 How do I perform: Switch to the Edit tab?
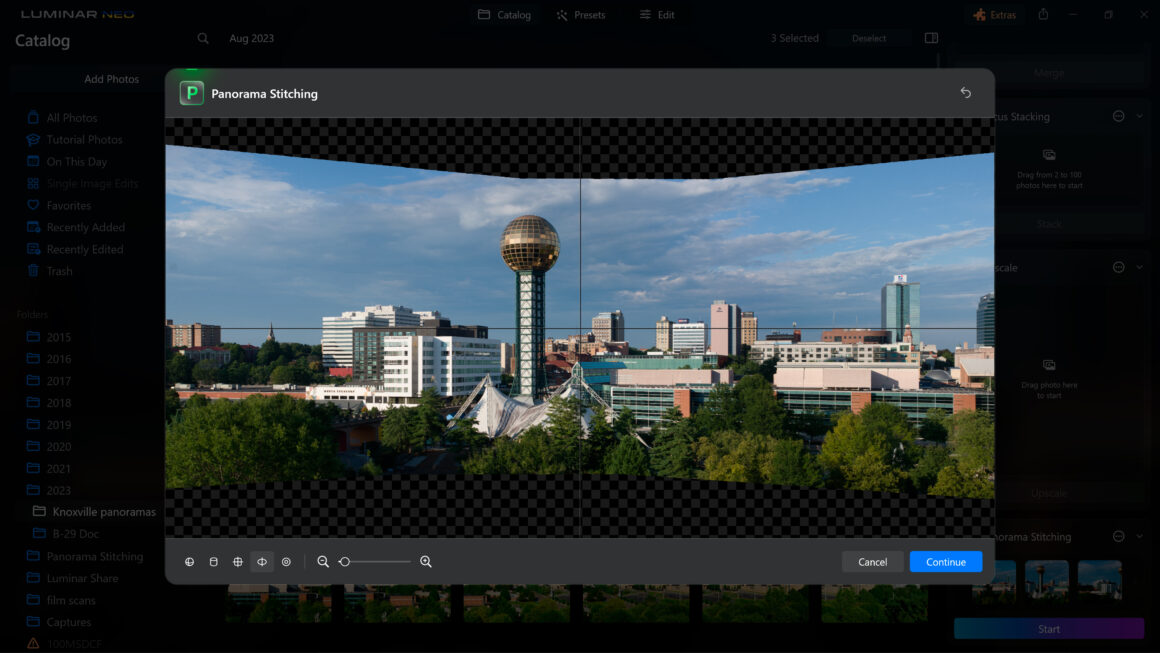657,15
